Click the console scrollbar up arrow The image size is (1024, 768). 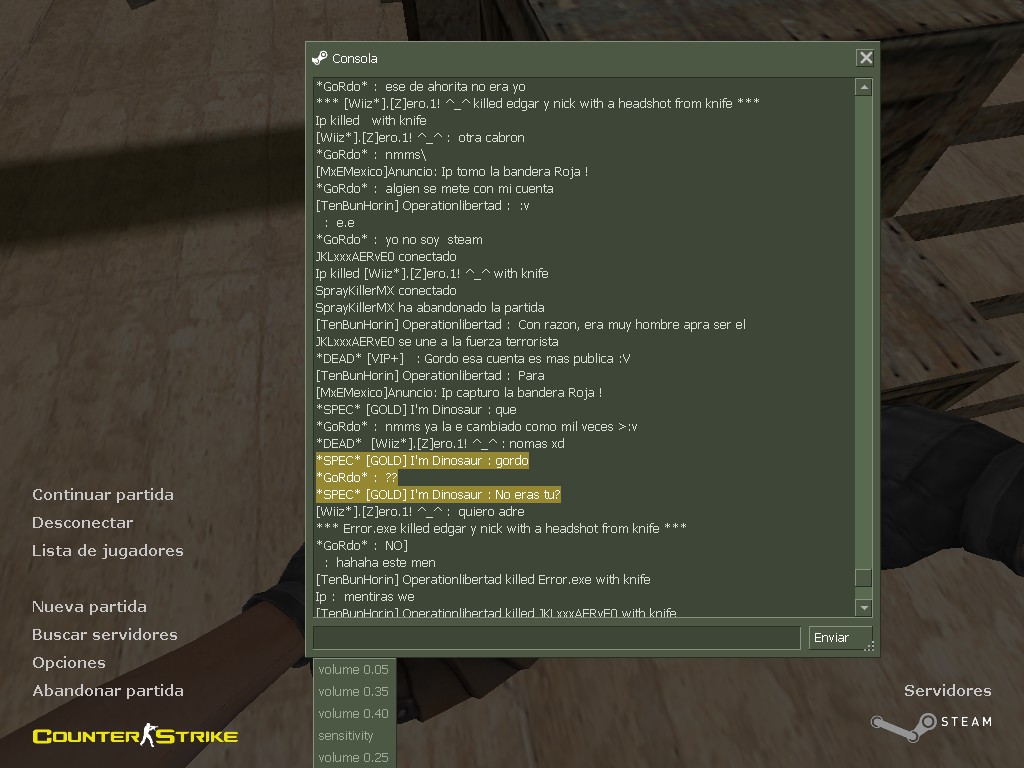point(863,87)
